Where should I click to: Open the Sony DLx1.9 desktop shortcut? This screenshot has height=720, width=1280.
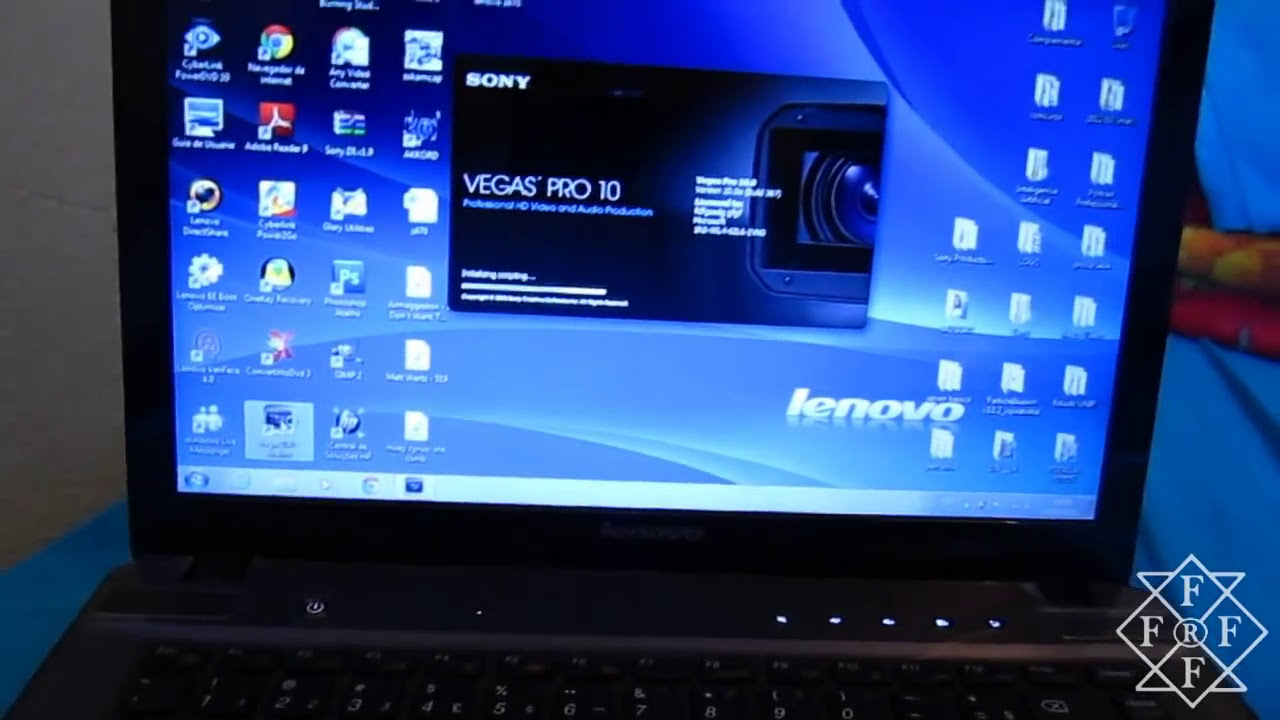tap(349, 131)
